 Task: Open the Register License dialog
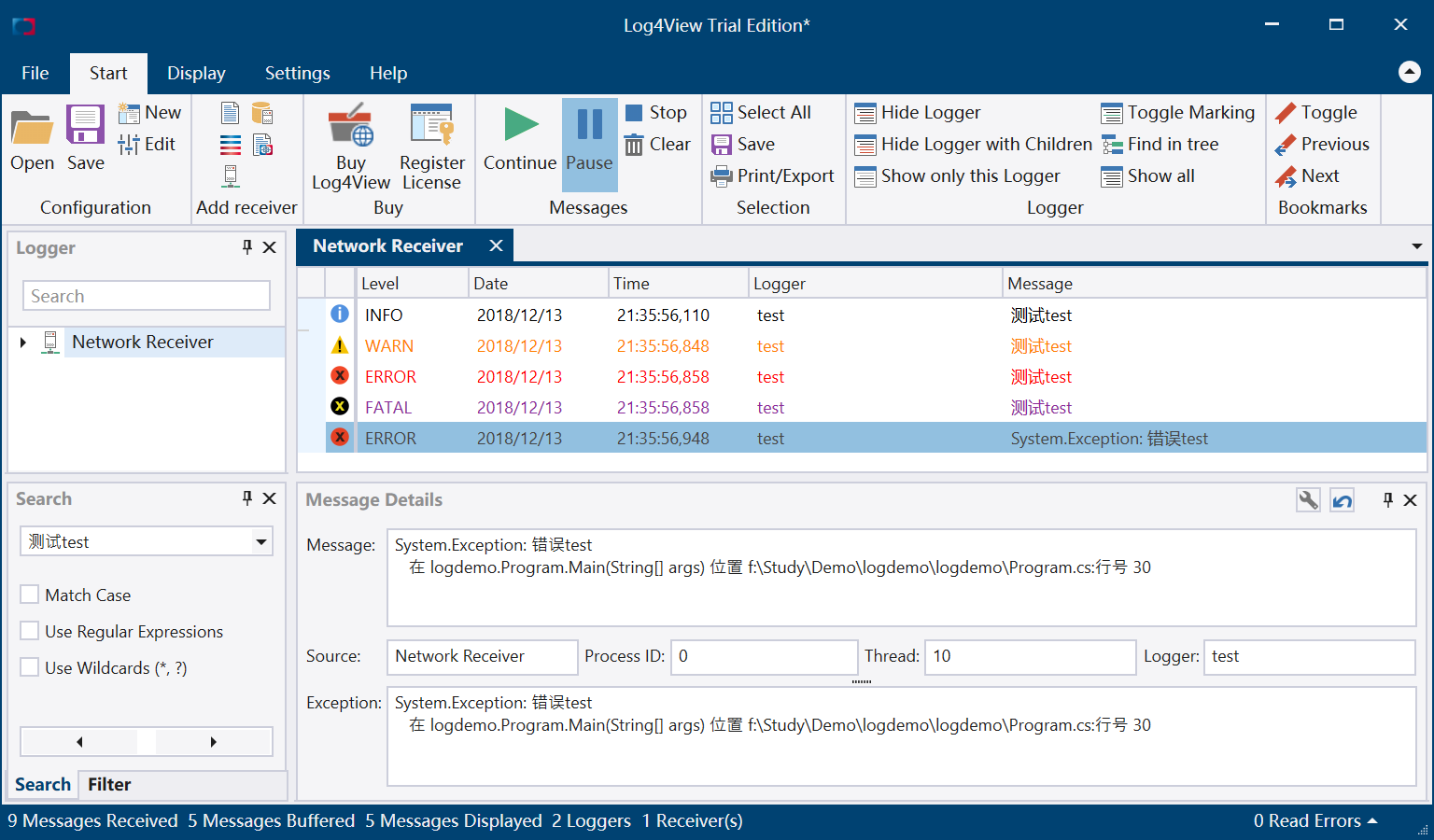coord(431,146)
